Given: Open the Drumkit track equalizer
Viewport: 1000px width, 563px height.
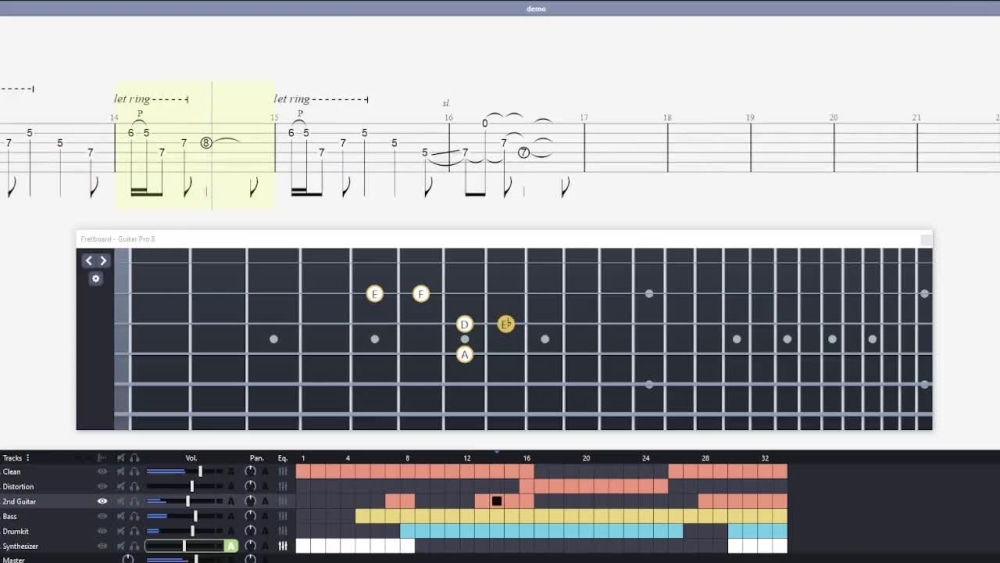Looking at the screenshot, I should (x=283, y=531).
